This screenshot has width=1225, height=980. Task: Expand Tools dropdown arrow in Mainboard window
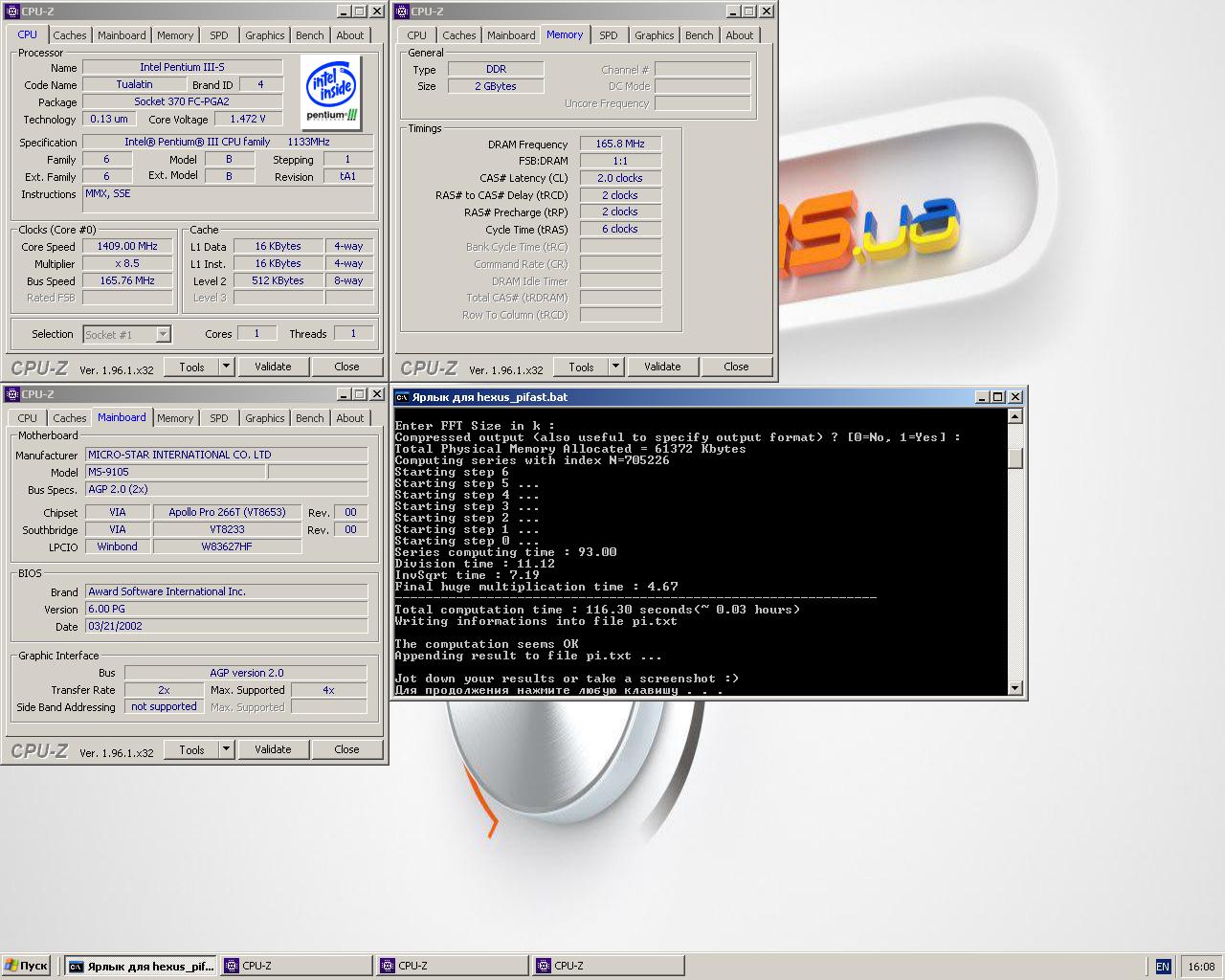point(227,749)
